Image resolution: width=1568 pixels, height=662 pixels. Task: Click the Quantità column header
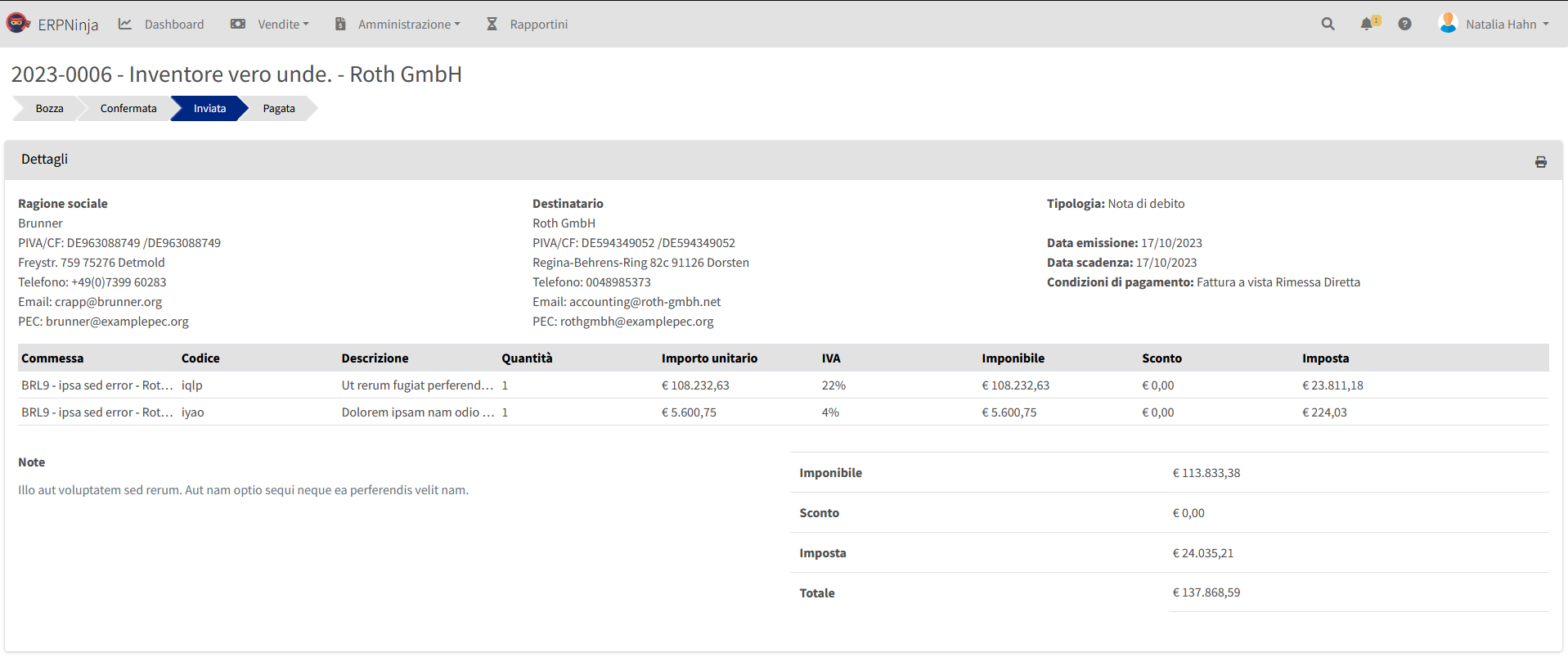(527, 358)
